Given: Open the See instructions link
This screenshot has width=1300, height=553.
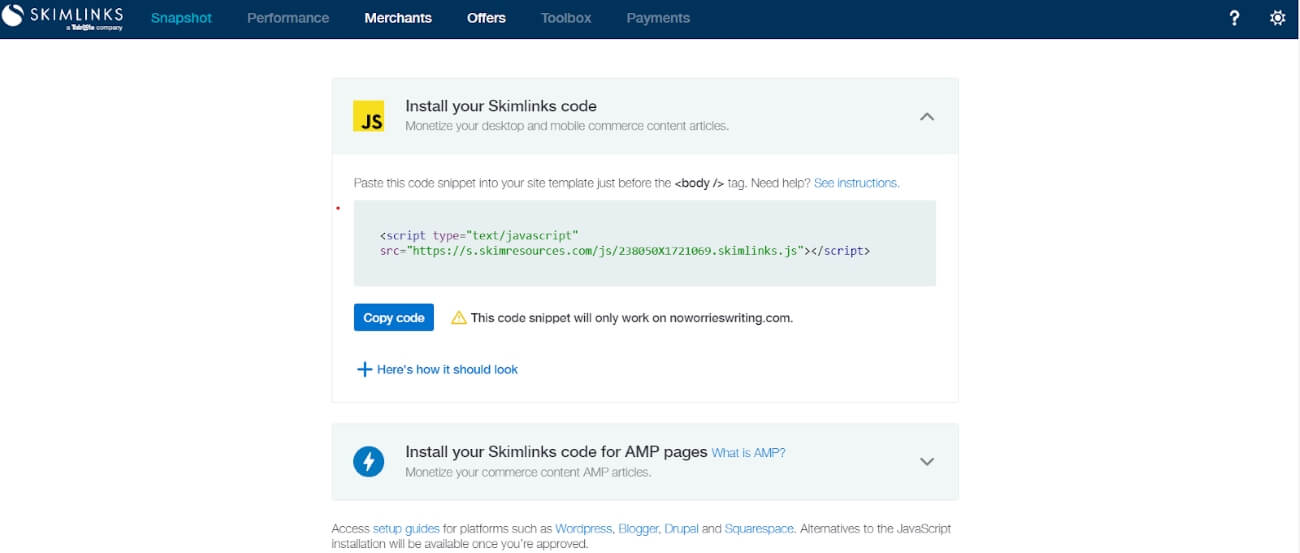Looking at the screenshot, I should [x=856, y=183].
